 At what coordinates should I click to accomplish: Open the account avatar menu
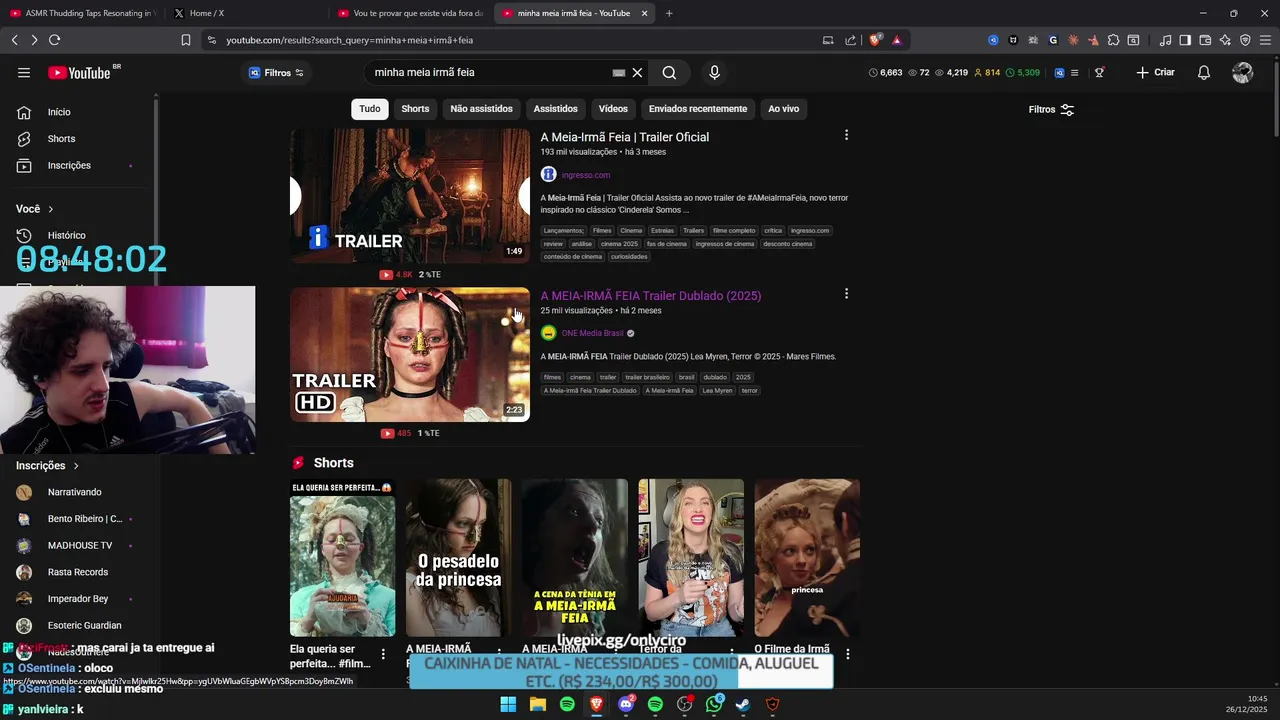pos(1243,72)
